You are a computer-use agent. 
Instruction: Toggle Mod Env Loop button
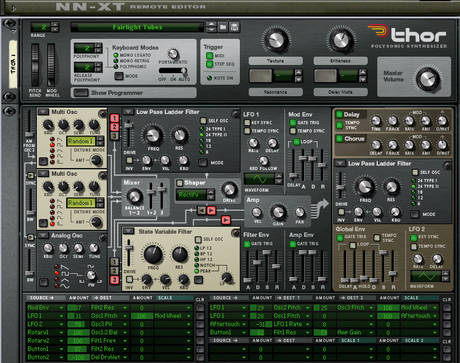(x=296, y=142)
